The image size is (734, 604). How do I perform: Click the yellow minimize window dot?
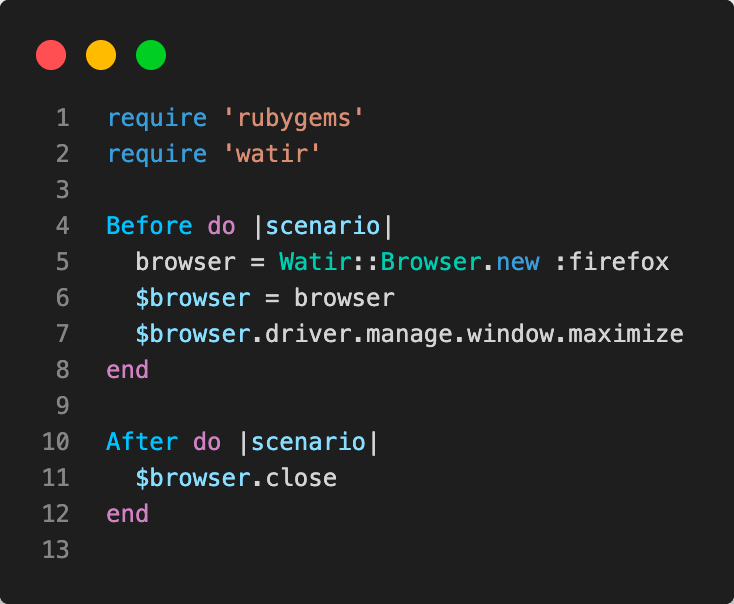coord(101,55)
